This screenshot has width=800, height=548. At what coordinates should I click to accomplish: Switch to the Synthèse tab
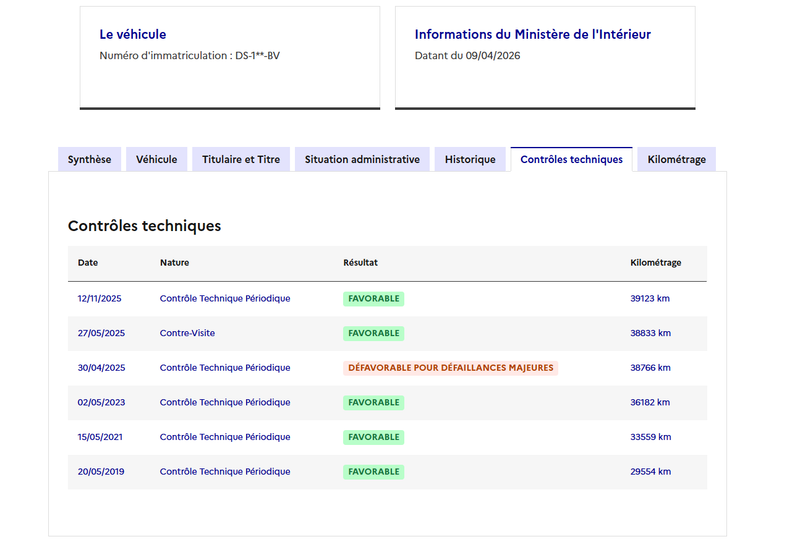pos(89,160)
